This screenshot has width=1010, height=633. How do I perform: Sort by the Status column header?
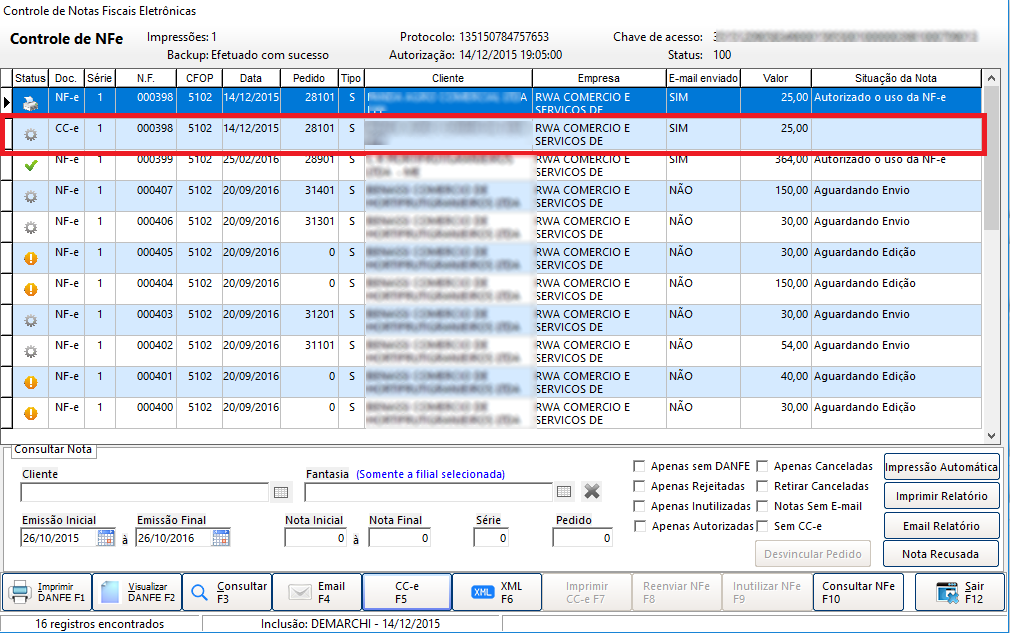[x=30, y=78]
